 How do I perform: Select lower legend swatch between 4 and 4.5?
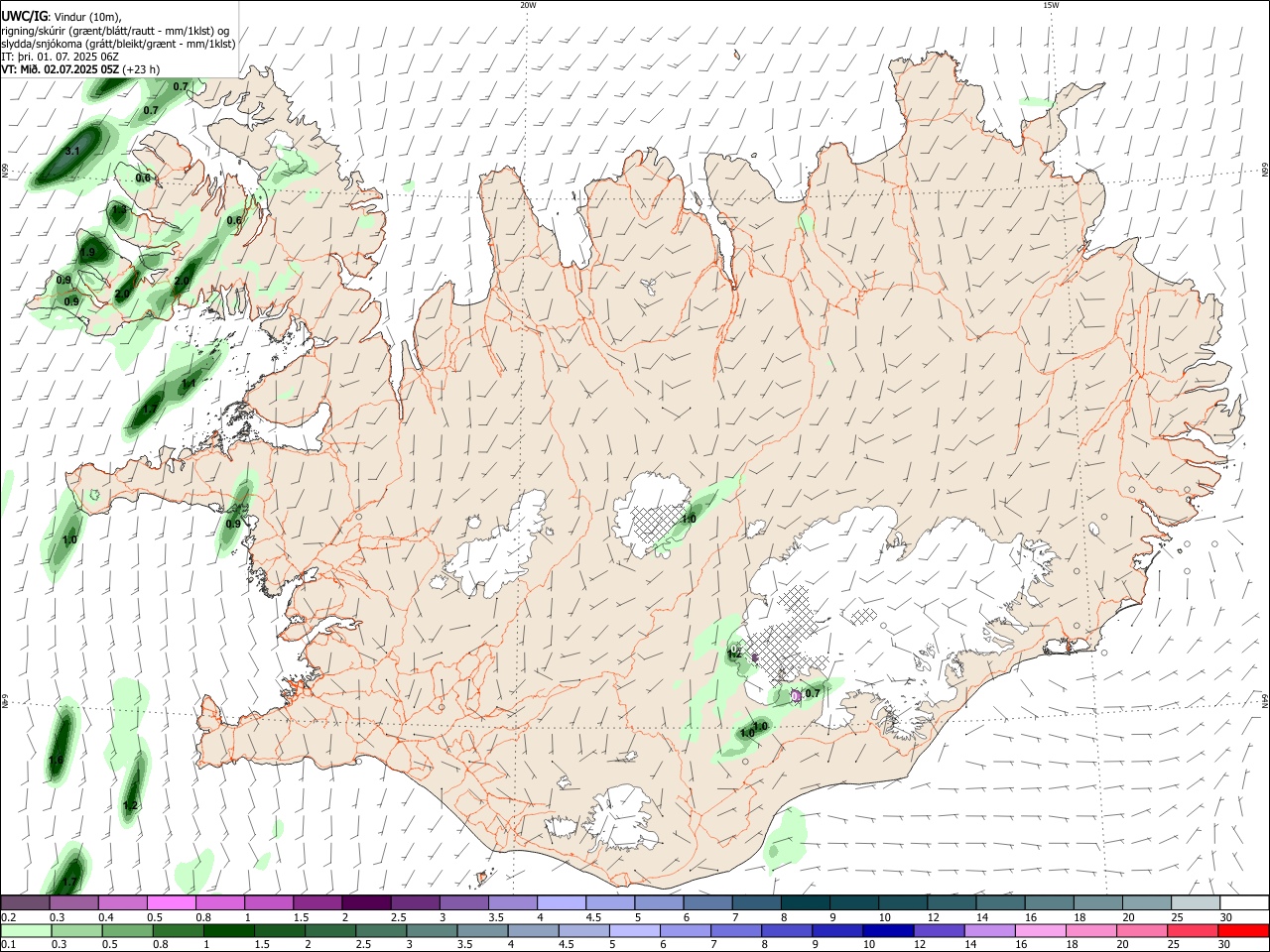(536, 930)
